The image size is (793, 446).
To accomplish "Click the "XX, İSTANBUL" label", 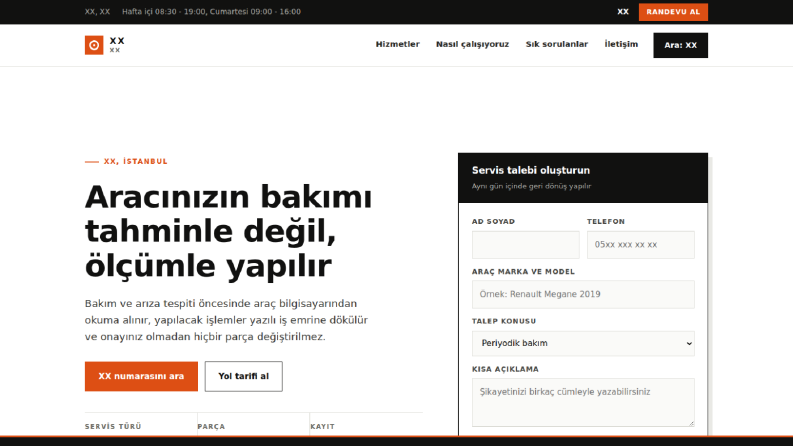I will tap(136, 161).
